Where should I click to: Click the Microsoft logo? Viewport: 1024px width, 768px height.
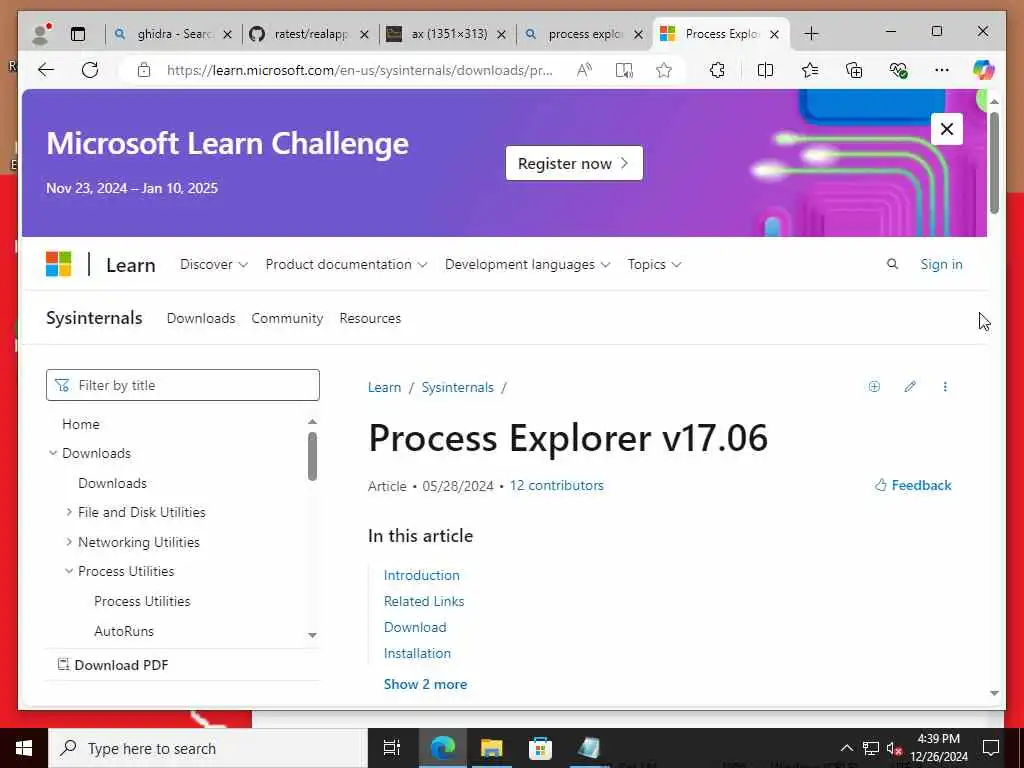[59, 264]
